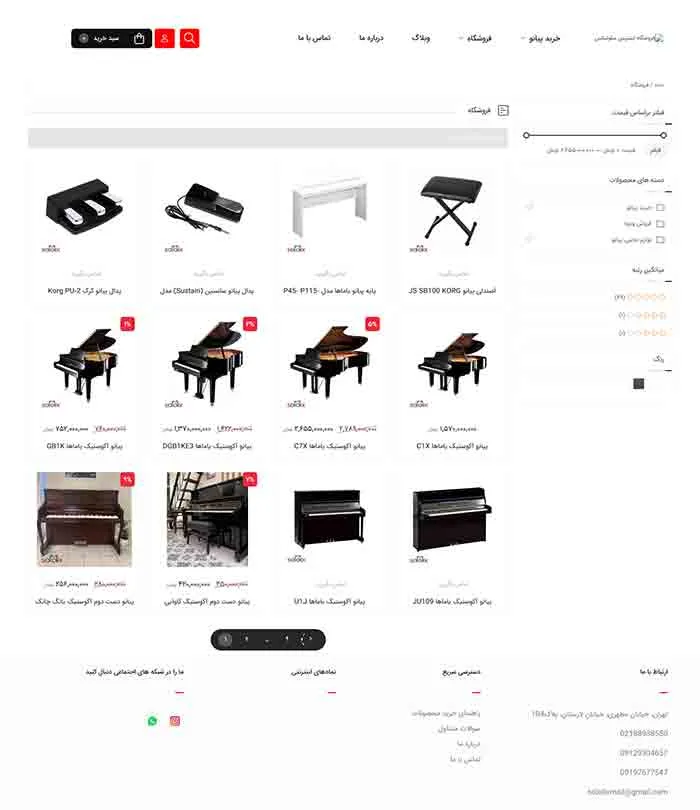Screen dimensions: 700x810
Task: Open the تماس با ما menu item
Action: (314, 38)
